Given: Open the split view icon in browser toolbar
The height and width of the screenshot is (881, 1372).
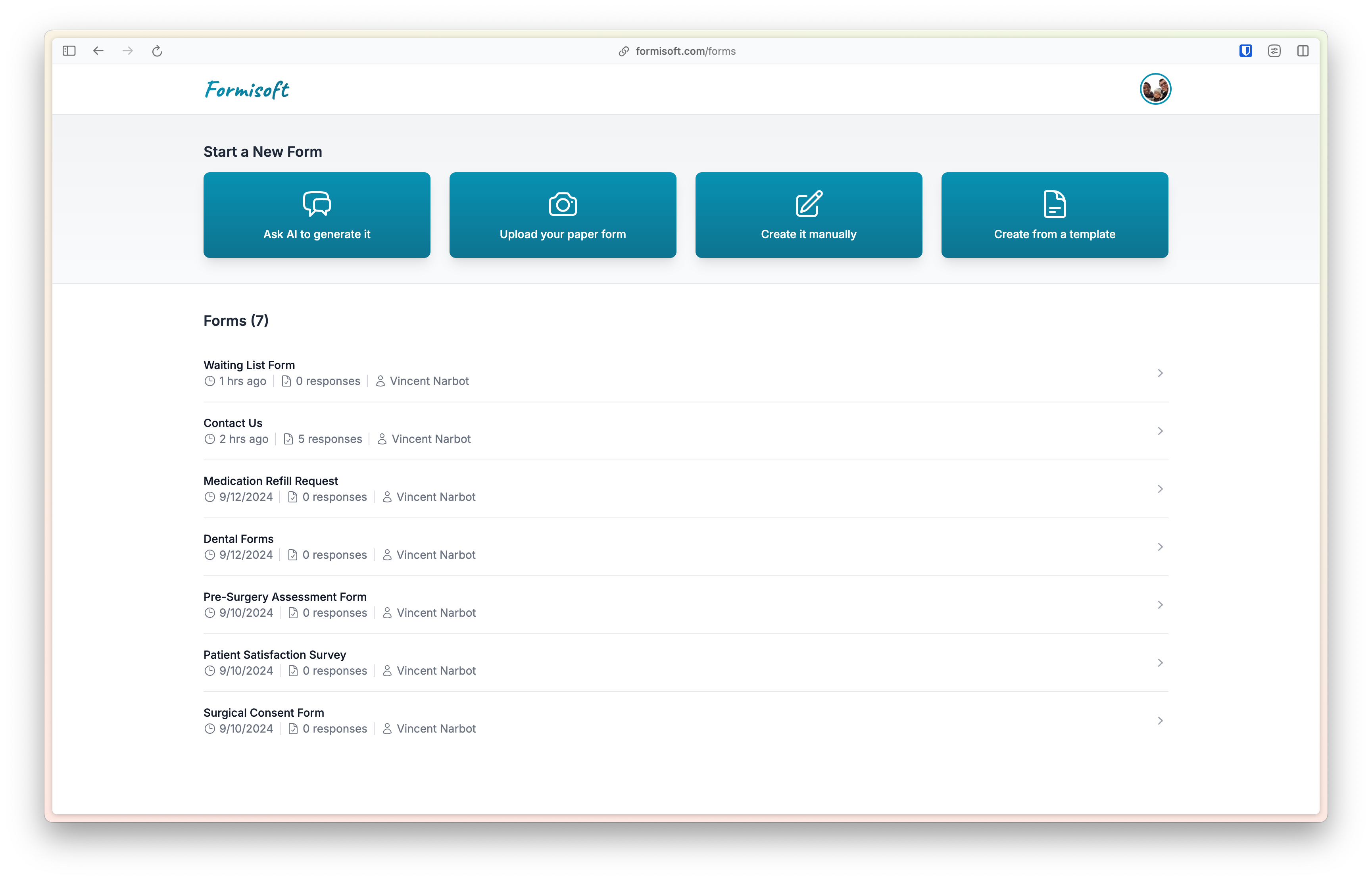Looking at the screenshot, I should 1303,51.
